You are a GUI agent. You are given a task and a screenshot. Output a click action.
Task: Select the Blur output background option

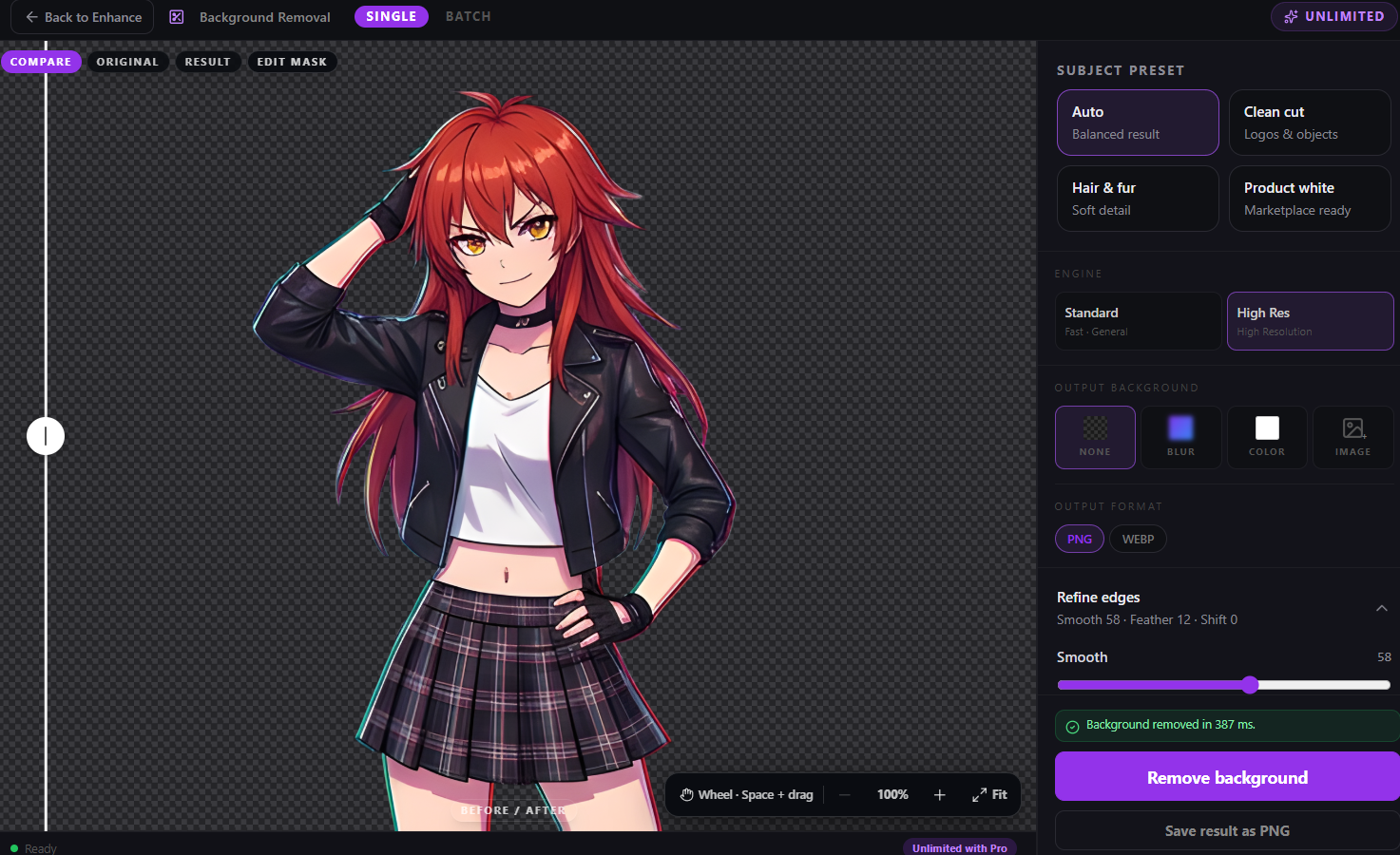[x=1181, y=437]
